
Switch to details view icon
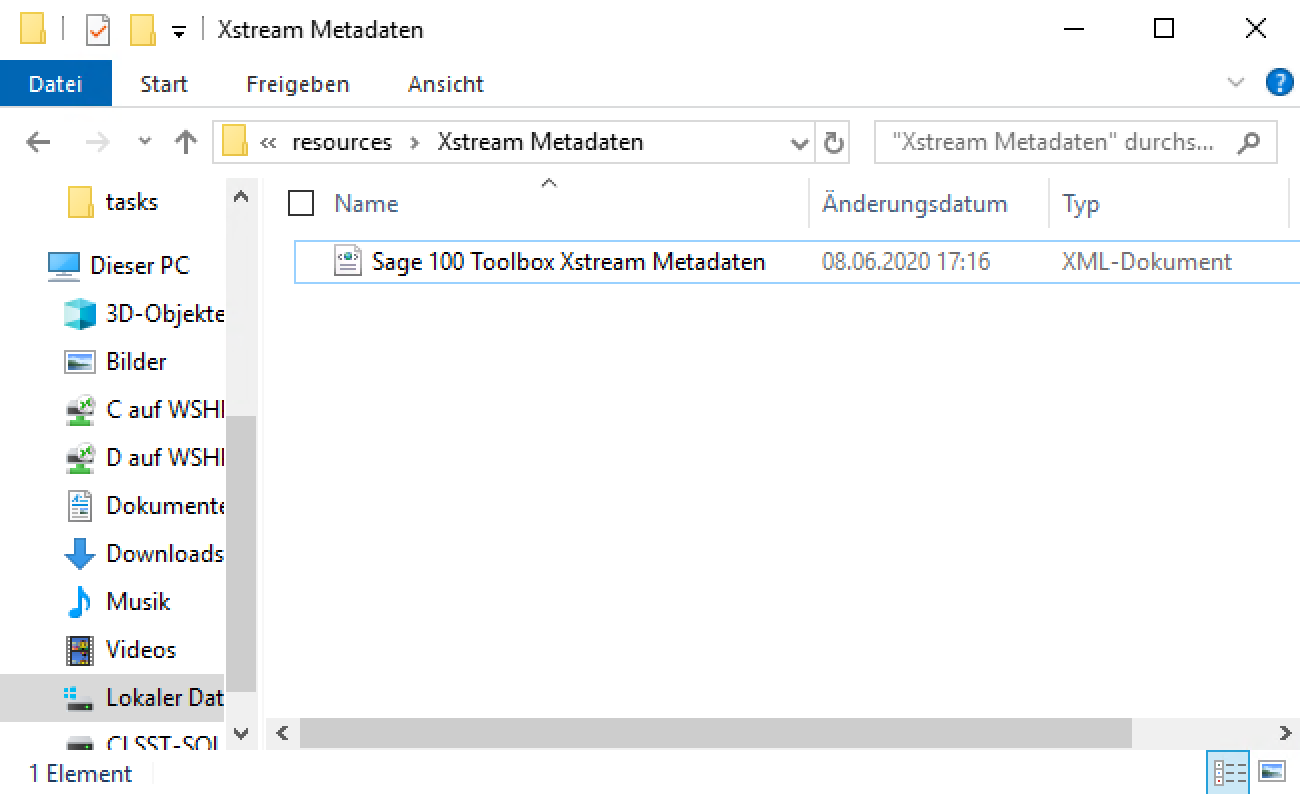pyautogui.click(x=1230, y=772)
